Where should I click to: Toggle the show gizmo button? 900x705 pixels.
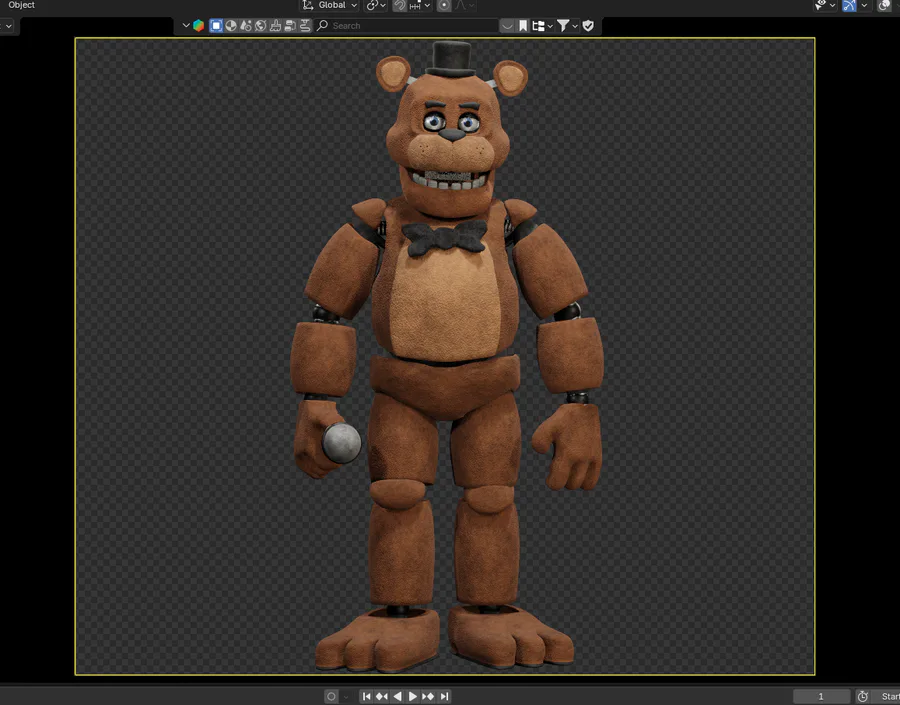(849, 5)
